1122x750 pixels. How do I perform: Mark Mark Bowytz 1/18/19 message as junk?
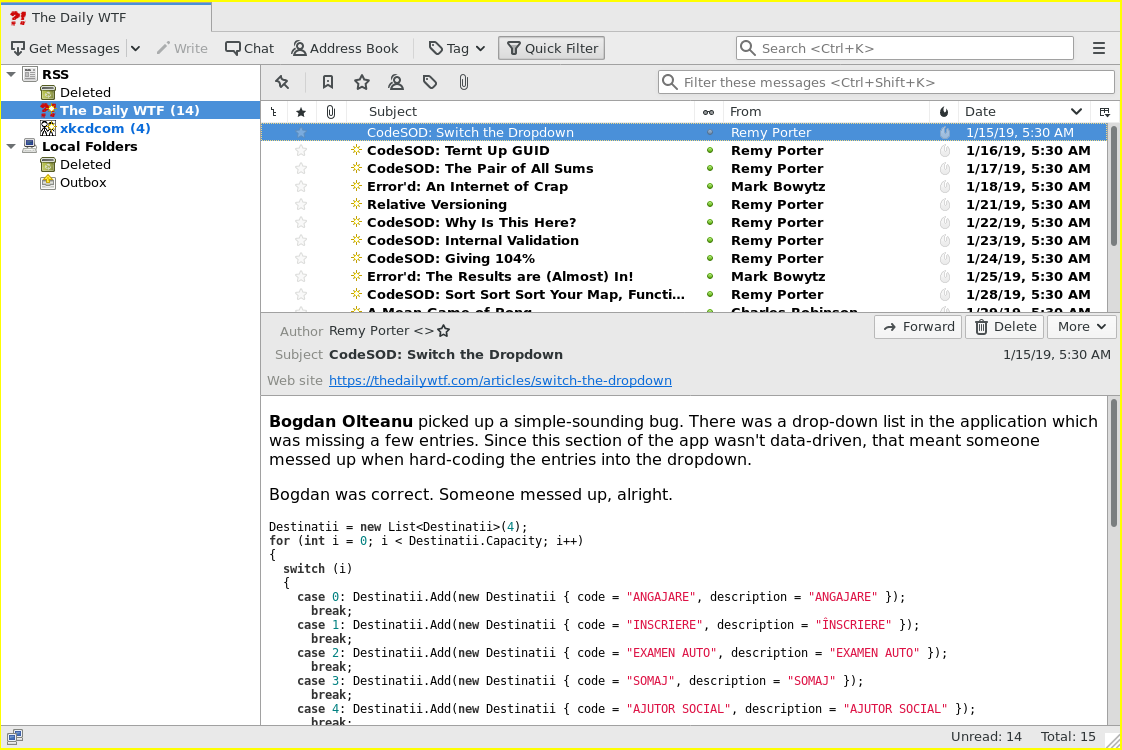click(945, 187)
